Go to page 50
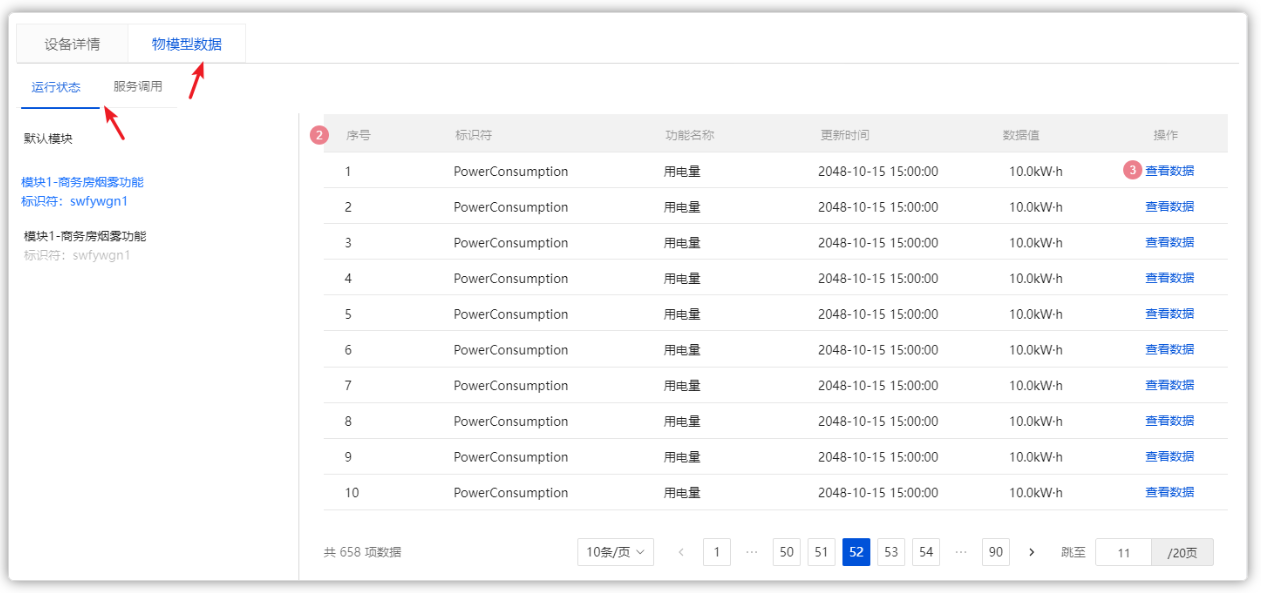 click(787, 552)
